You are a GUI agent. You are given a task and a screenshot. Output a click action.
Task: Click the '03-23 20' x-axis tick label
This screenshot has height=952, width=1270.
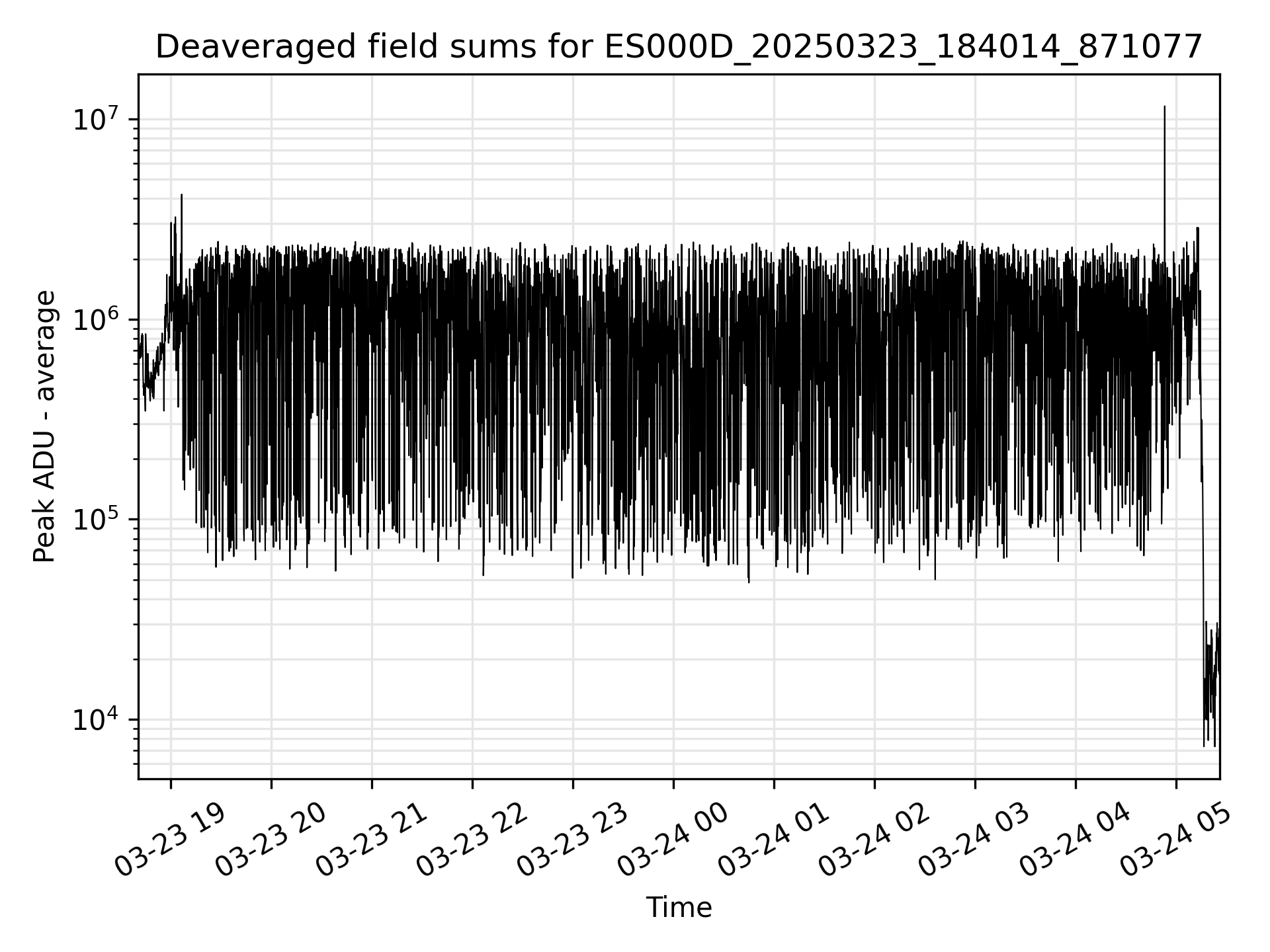pos(271,840)
